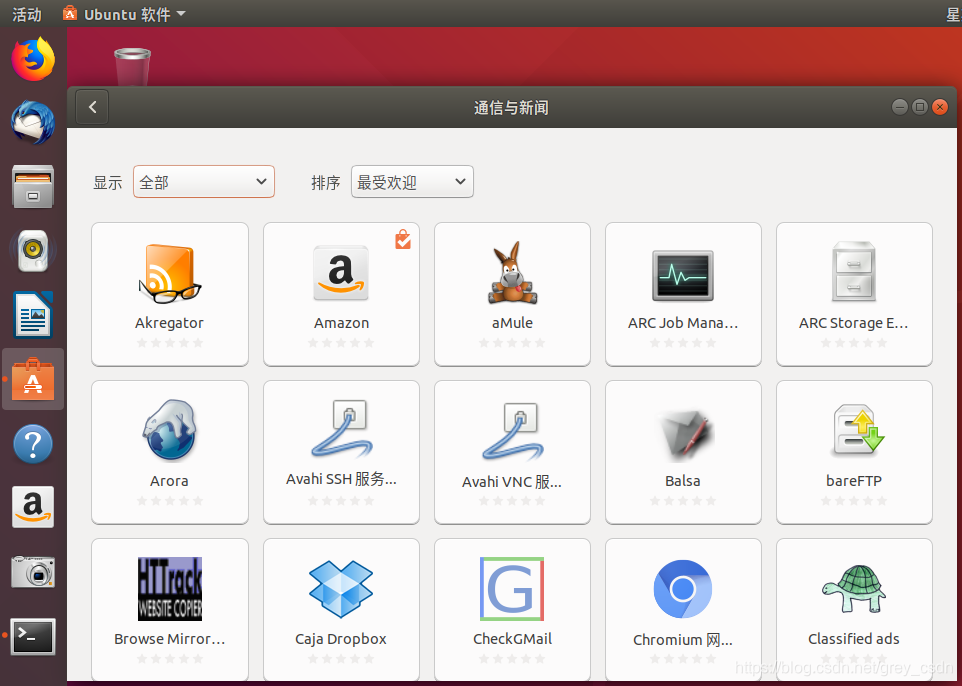Click the installed badge on Amazon tile
The width and height of the screenshot is (962, 686).
point(403,239)
